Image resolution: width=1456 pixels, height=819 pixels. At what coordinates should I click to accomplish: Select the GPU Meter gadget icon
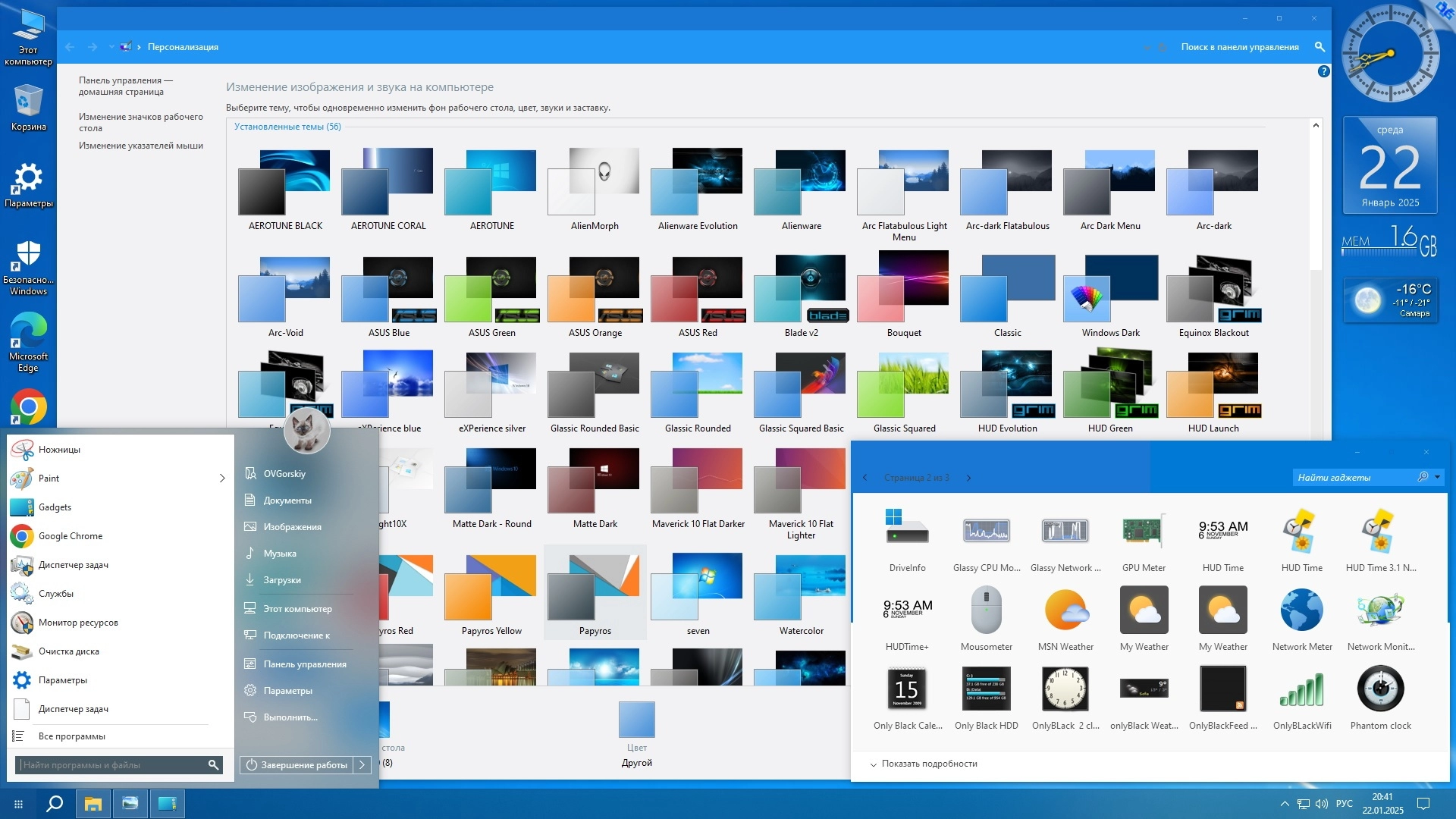[1143, 530]
